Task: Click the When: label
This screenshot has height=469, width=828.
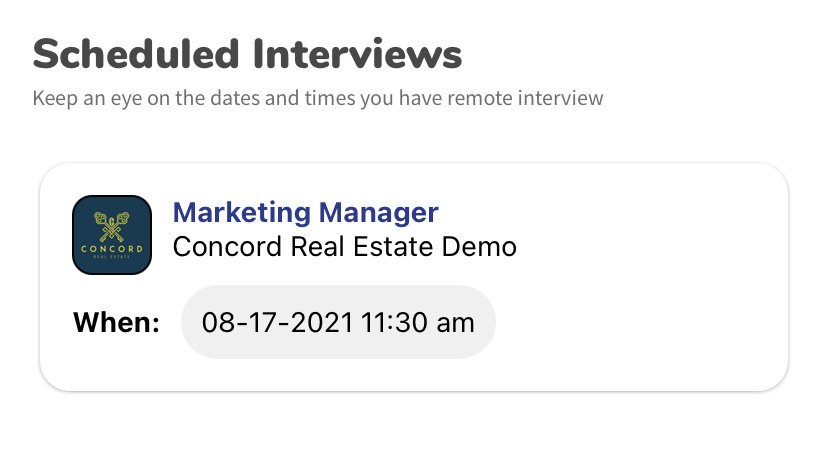Action: pos(116,322)
